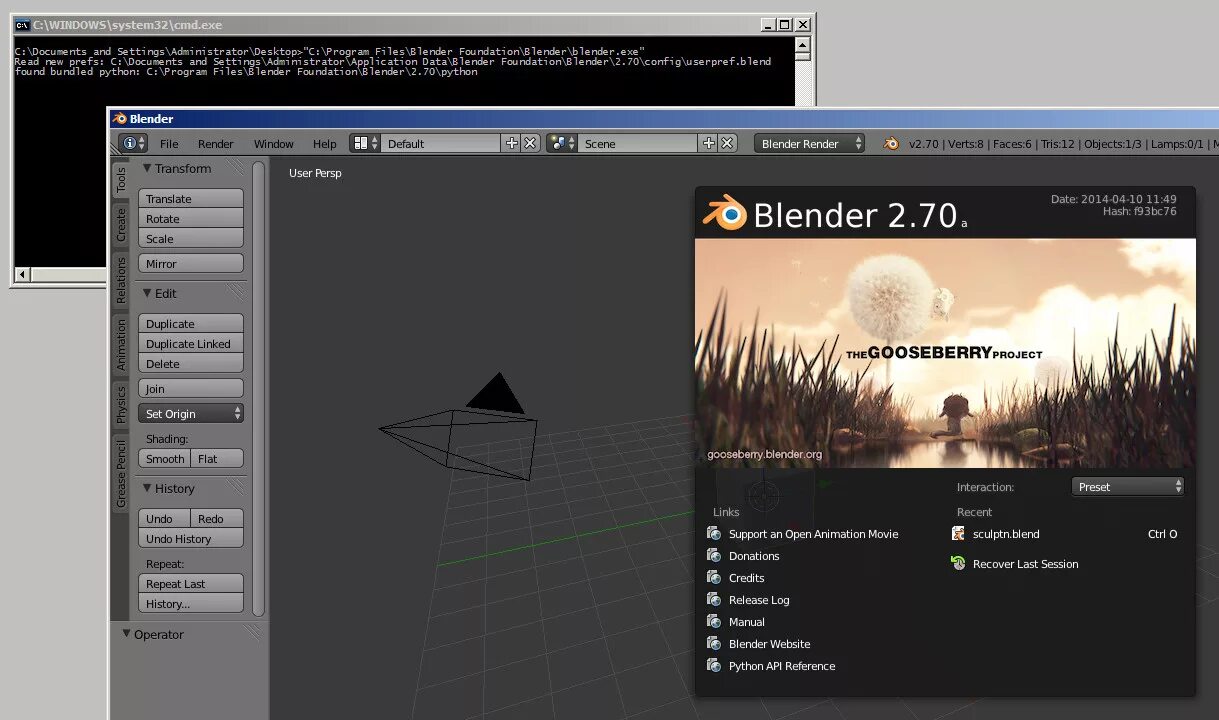Image resolution: width=1219 pixels, height=720 pixels.
Task: Click the icon next to Manual
Action: [x=714, y=621]
